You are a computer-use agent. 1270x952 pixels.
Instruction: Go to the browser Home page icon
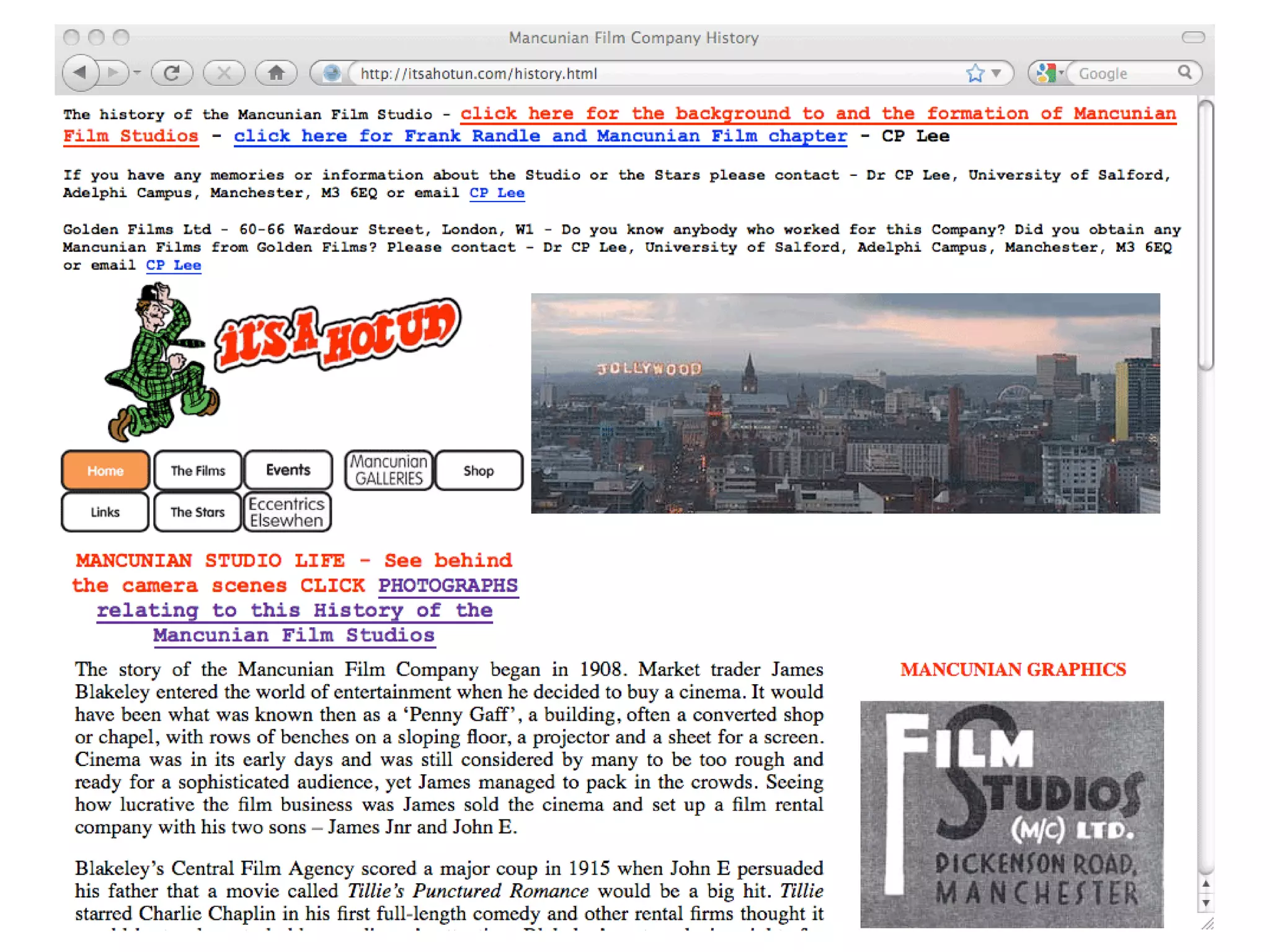point(276,73)
